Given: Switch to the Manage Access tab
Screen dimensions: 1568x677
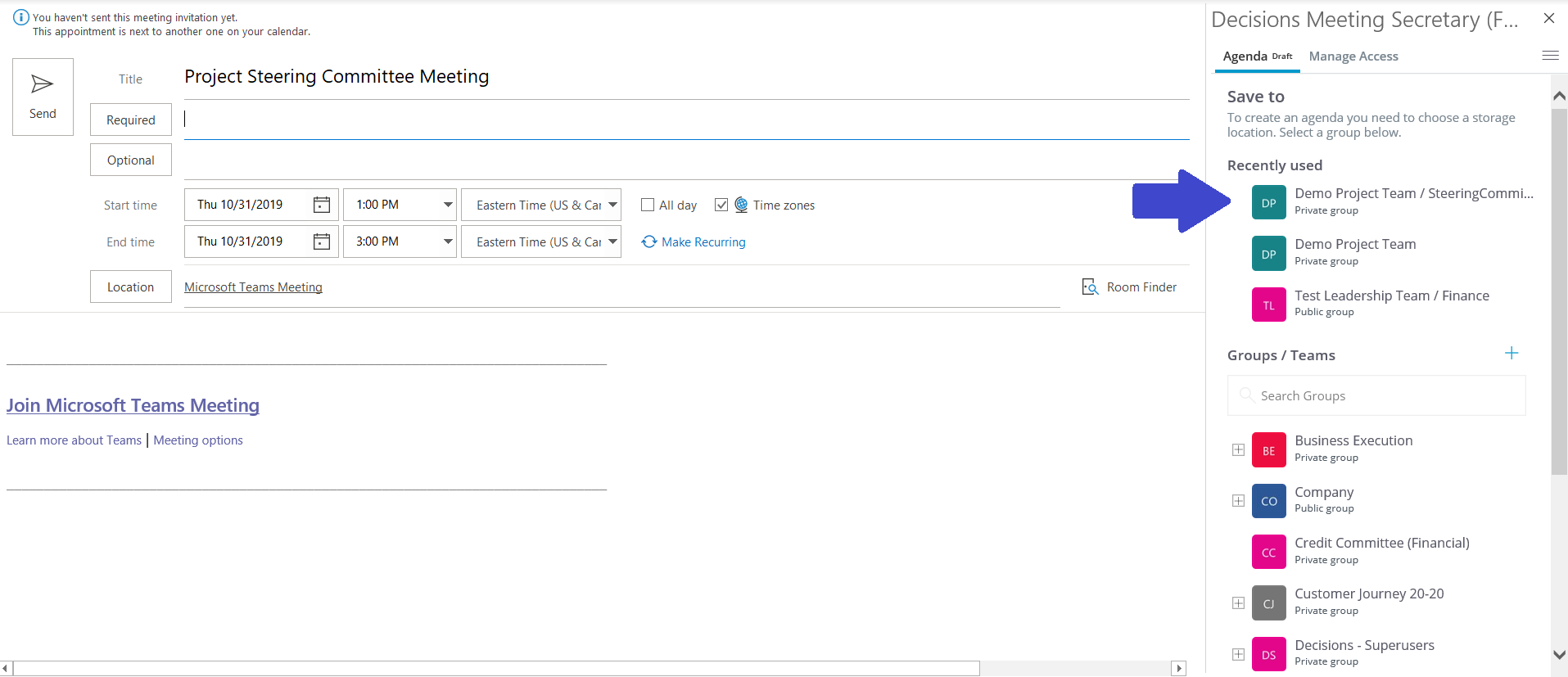Looking at the screenshot, I should coord(1353,56).
